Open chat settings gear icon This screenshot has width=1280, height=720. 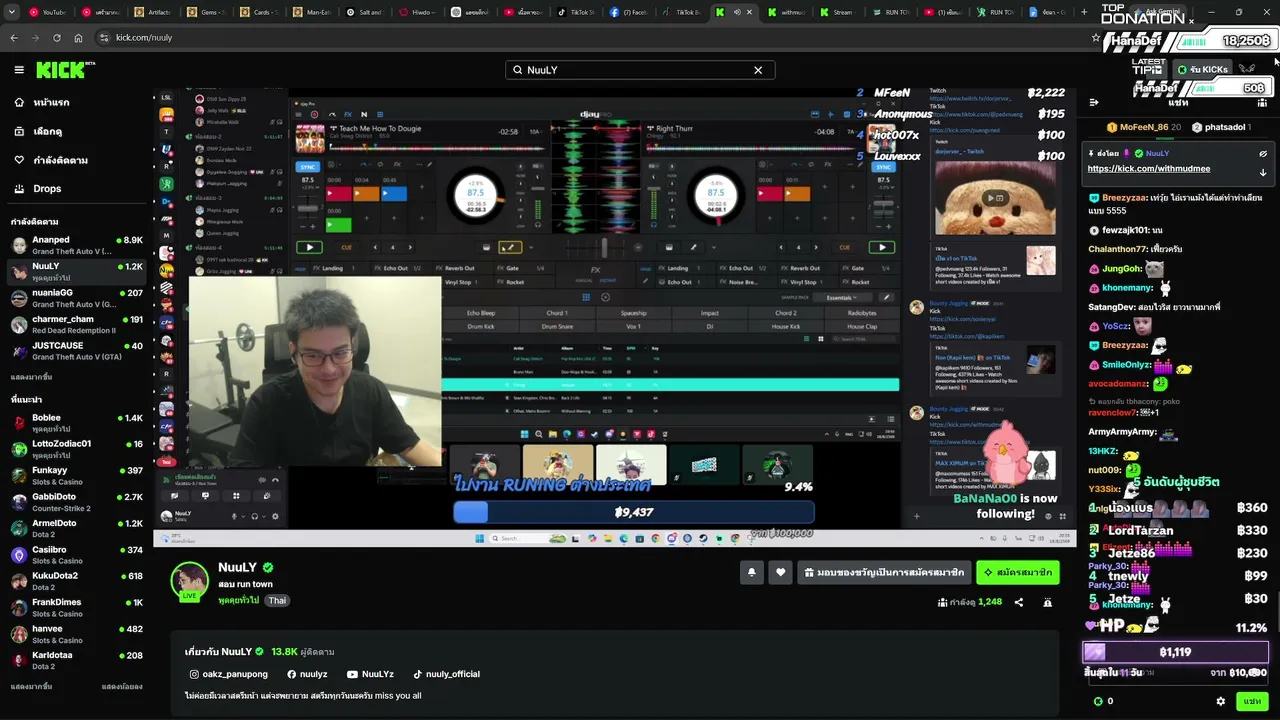[x=1221, y=702]
